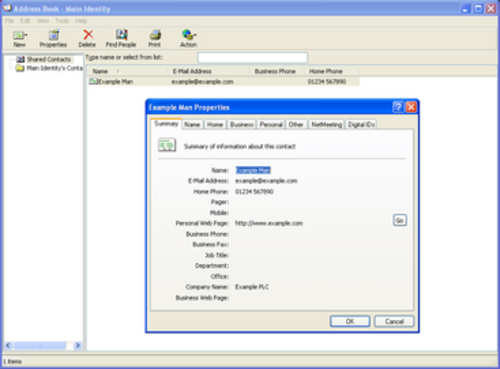Confirm with the OK button
The height and width of the screenshot is (369, 500).
pos(350,321)
